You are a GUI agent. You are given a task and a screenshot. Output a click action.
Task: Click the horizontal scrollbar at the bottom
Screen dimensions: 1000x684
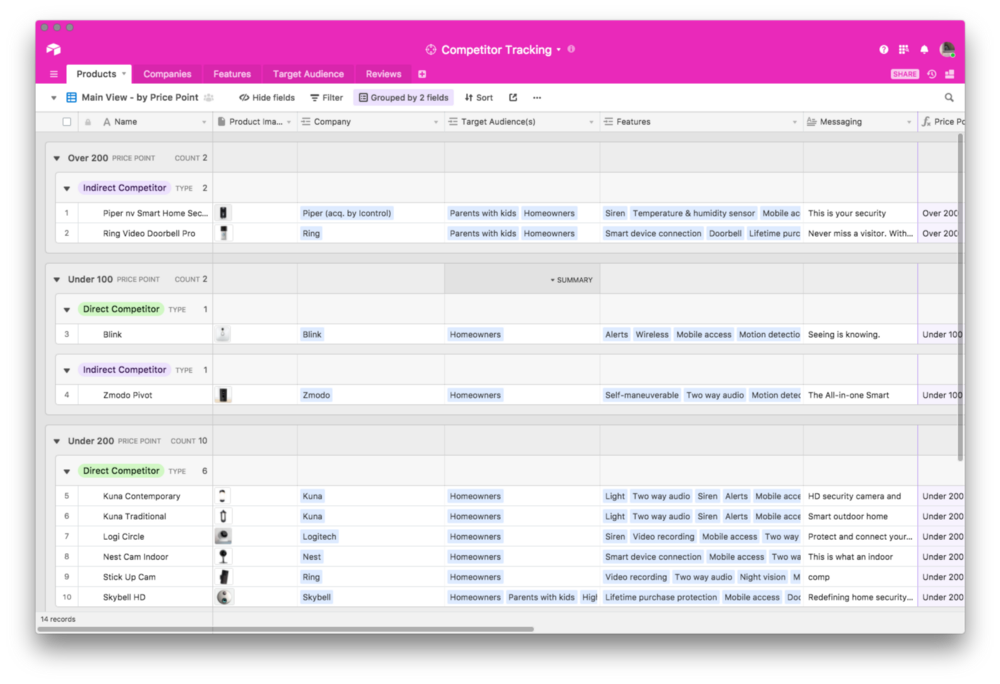[286, 629]
